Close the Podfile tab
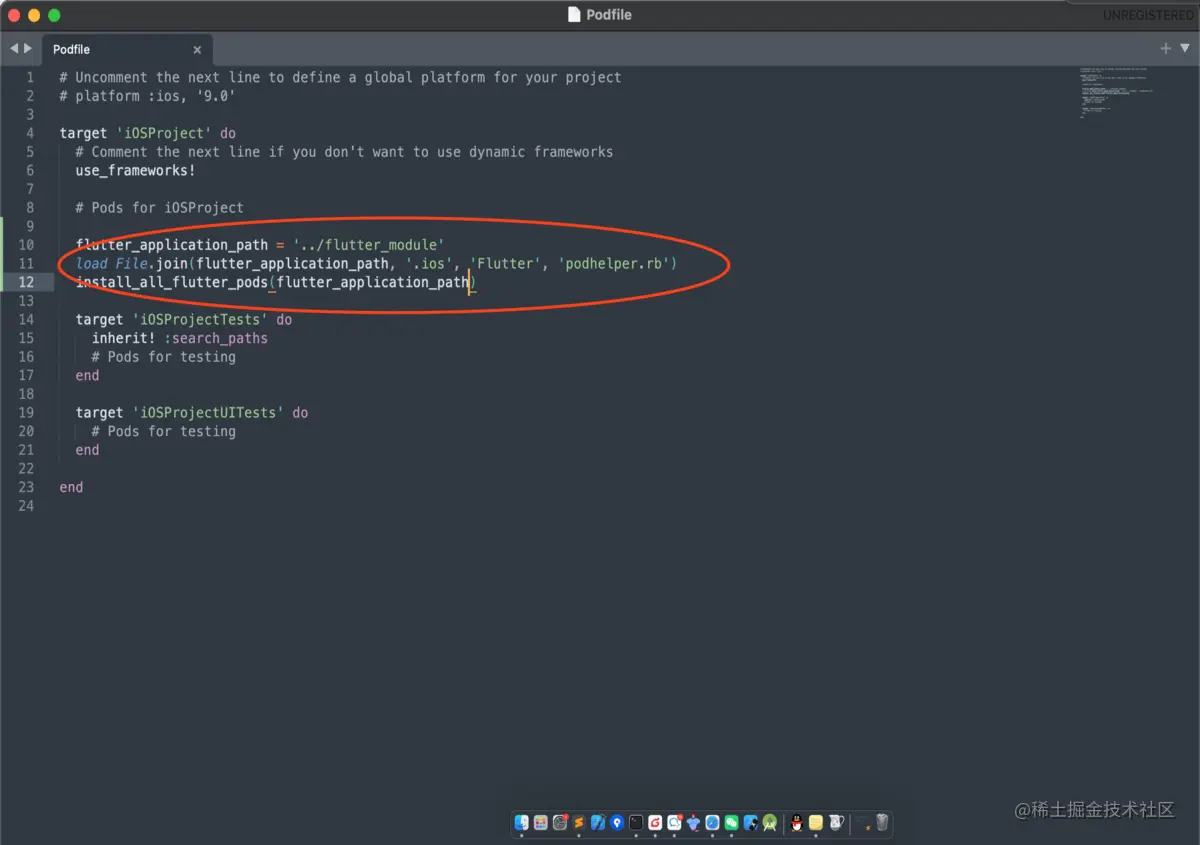This screenshot has height=845, width=1200. [x=197, y=50]
